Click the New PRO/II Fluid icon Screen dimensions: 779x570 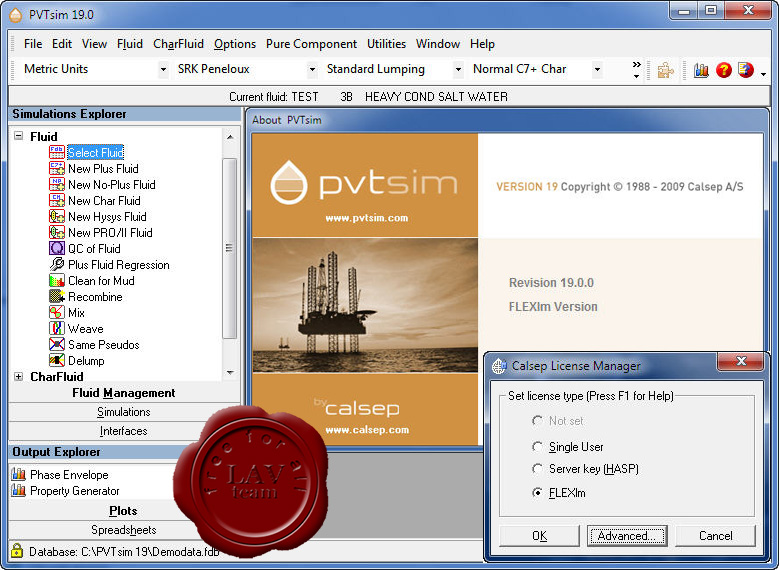click(57, 232)
